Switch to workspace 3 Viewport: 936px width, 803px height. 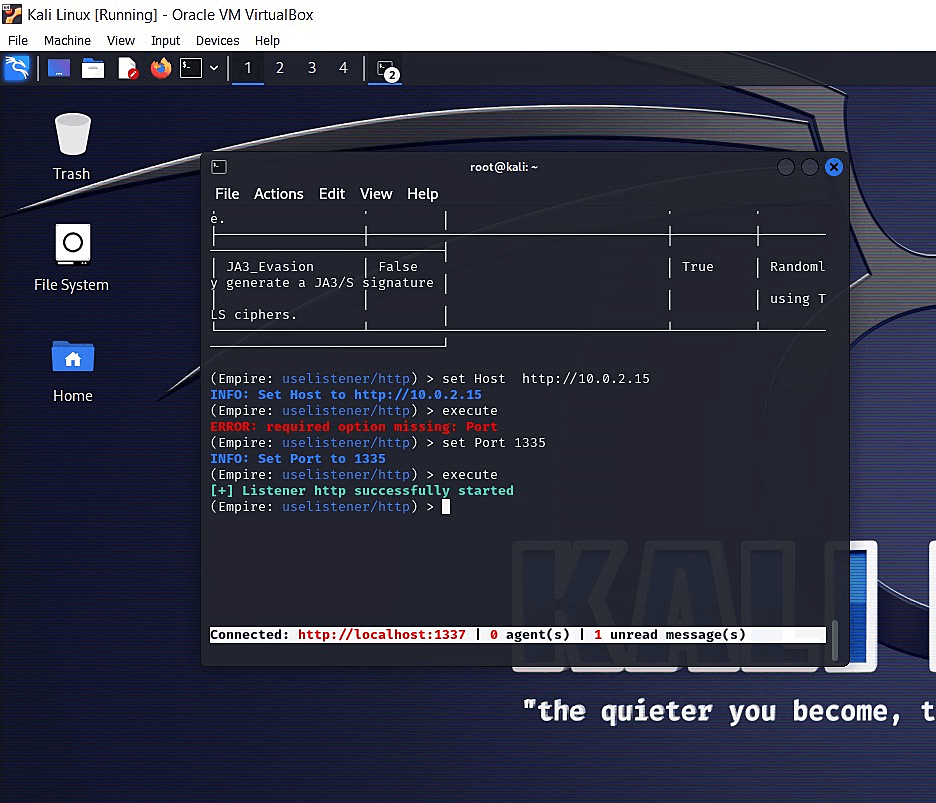pos(312,68)
